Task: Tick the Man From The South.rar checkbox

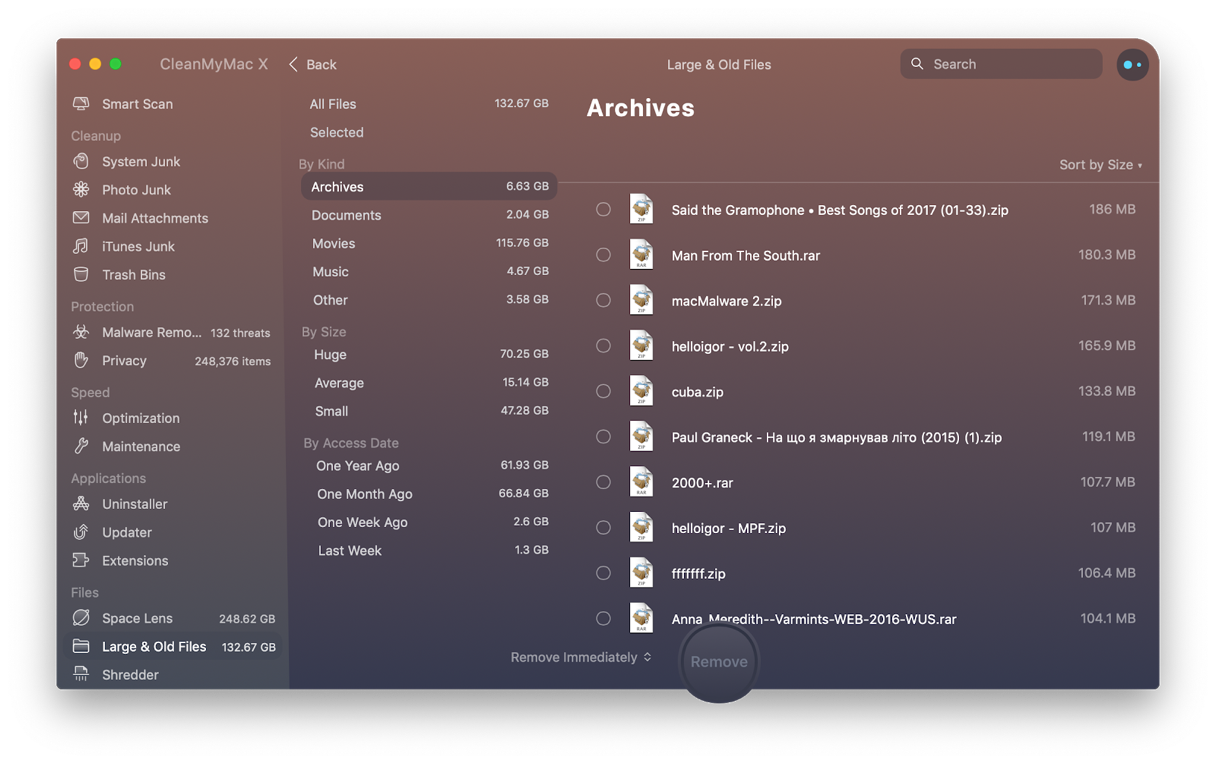Action: (x=603, y=255)
